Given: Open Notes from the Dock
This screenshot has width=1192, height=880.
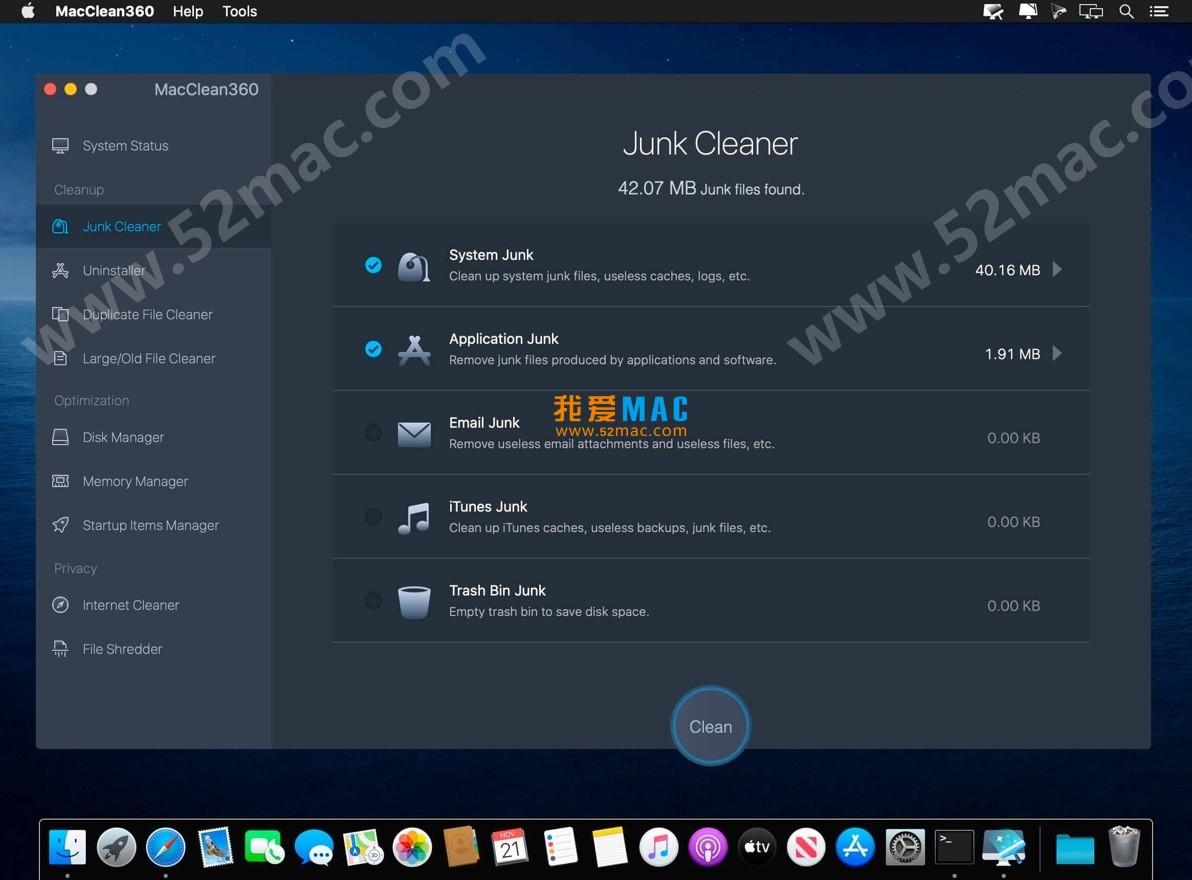Looking at the screenshot, I should point(609,847).
